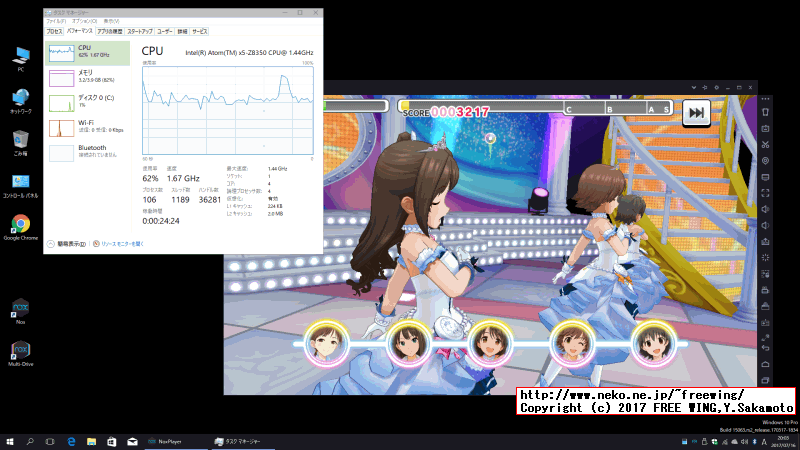Image resolution: width=800 pixels, height=450 pixels.
Task: Open the アプリの履歴 (App history) tab
Action: point(110,32)
